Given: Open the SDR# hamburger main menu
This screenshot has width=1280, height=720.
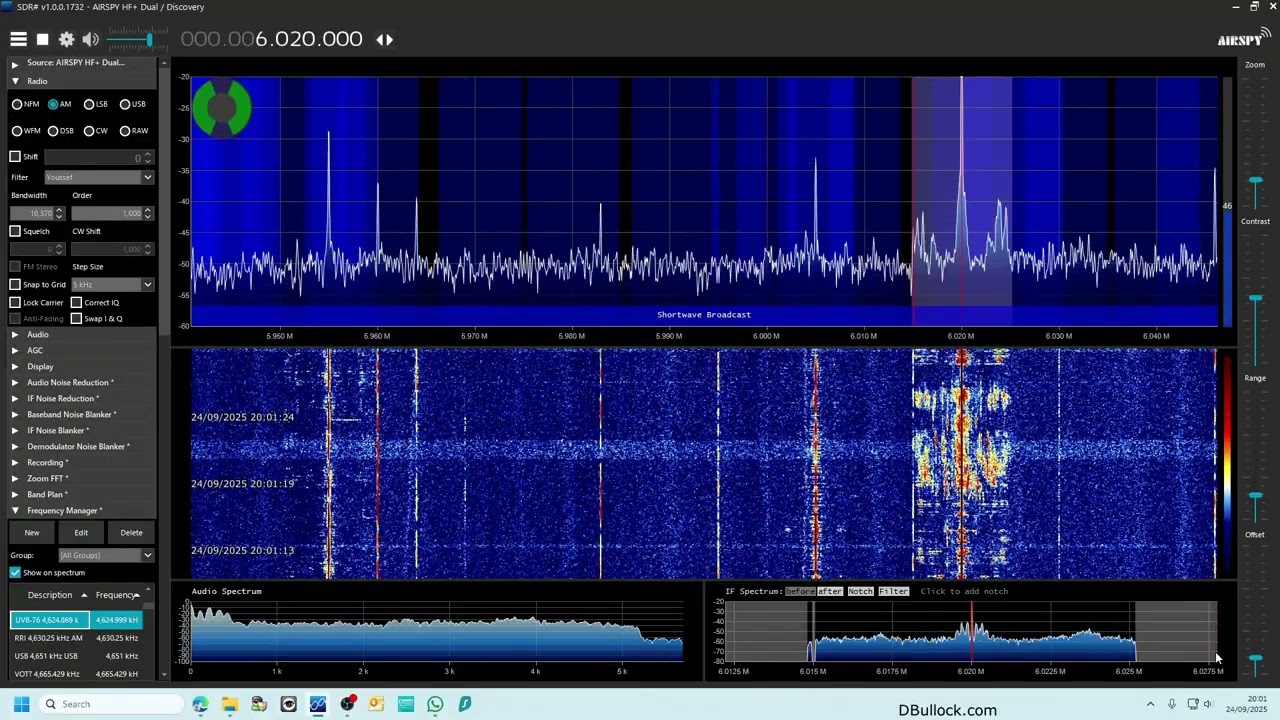Looking at the screenshot, I should coord(18,39).
